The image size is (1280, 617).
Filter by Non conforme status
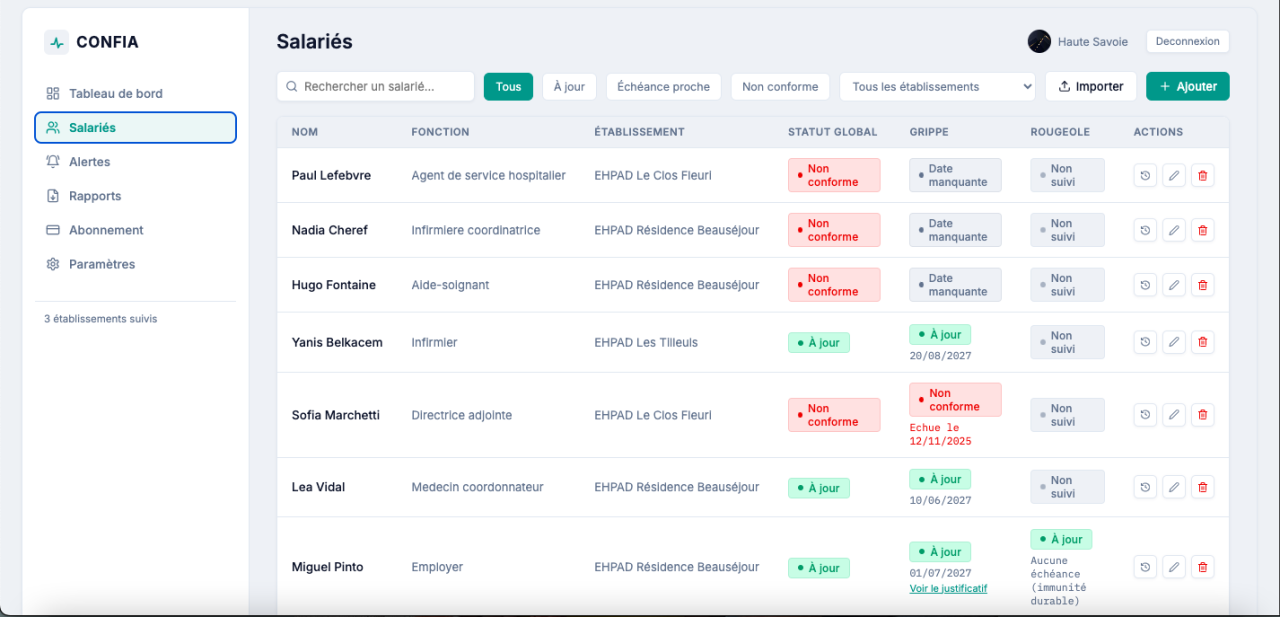(780, 87)
